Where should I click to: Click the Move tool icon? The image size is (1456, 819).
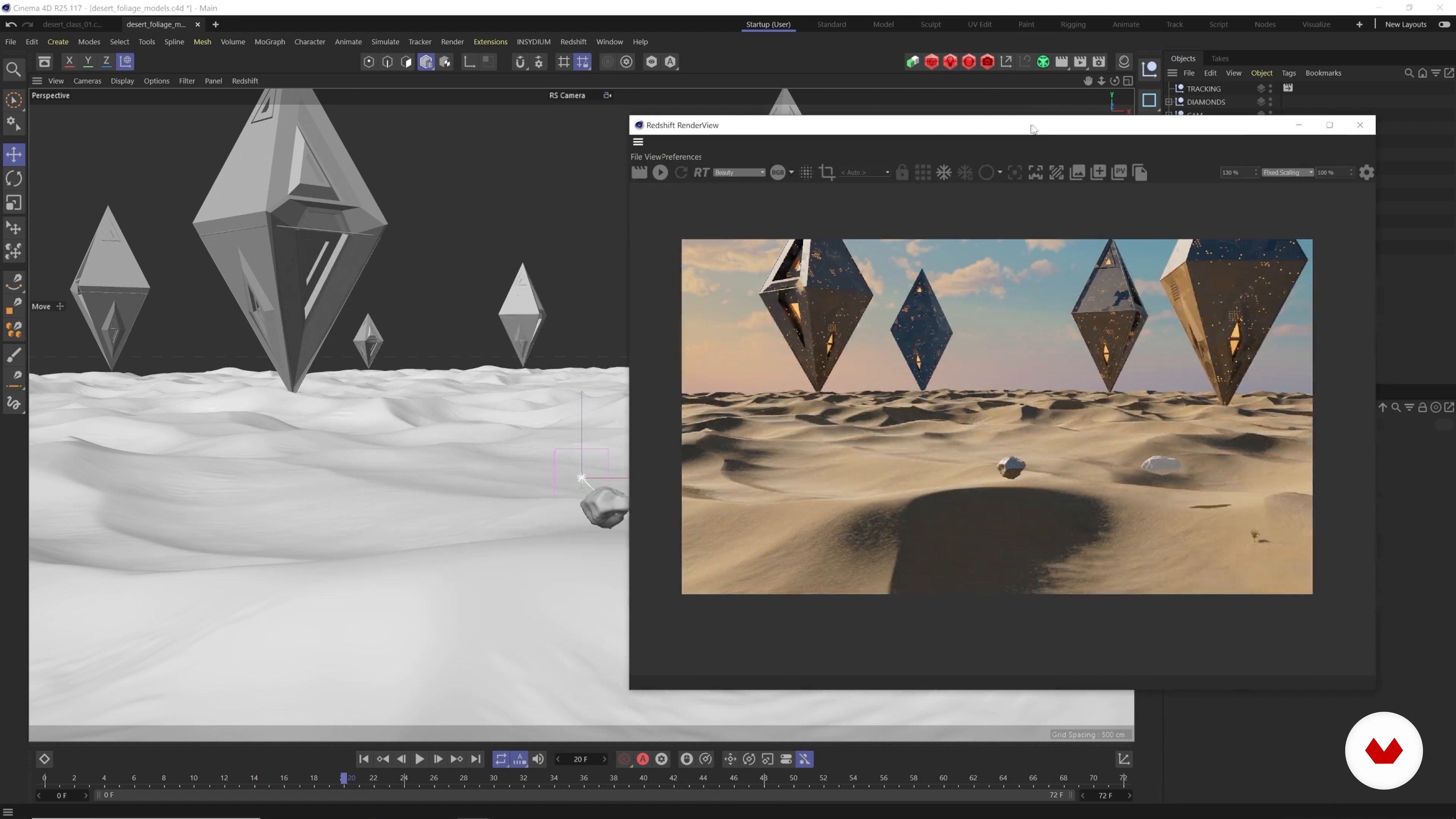[x=14, y=154]
